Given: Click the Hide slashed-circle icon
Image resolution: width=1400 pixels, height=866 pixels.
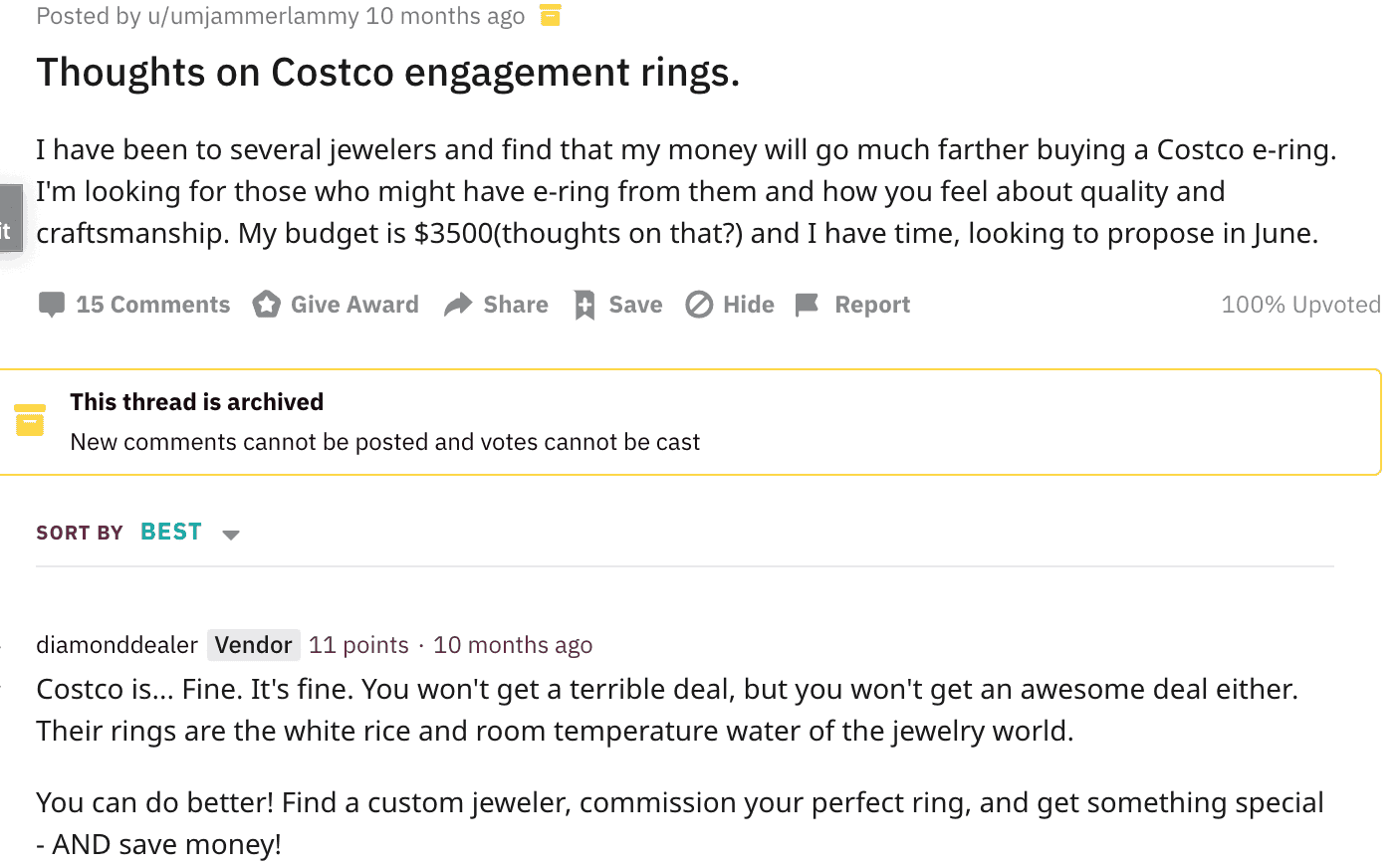Looking at the screenshot, I should 700,304.
